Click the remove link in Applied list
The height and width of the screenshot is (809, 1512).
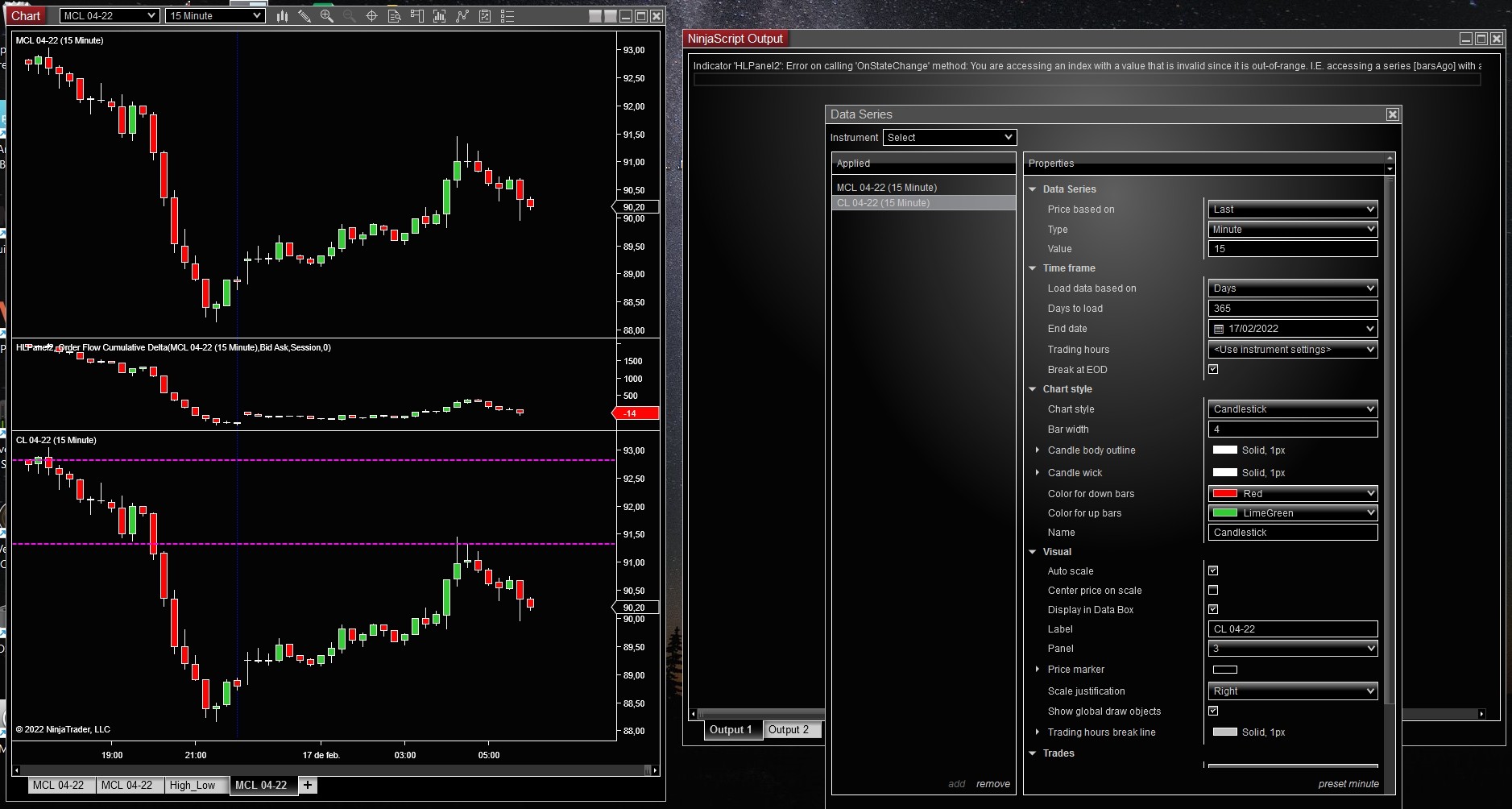point(993,784)
